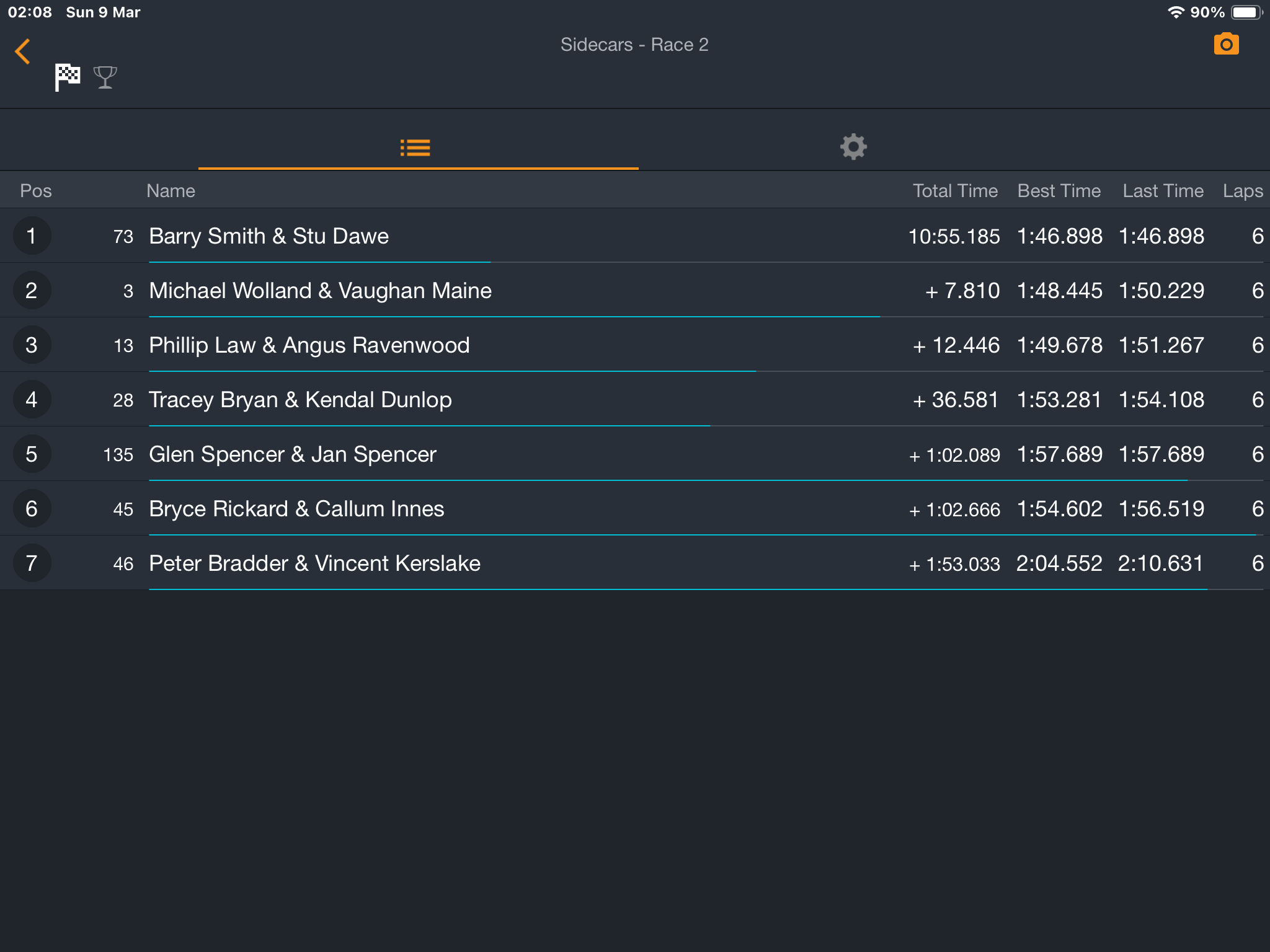Open the trophy standings icon
Screen dimensions: 1270x952
(105, 77)
